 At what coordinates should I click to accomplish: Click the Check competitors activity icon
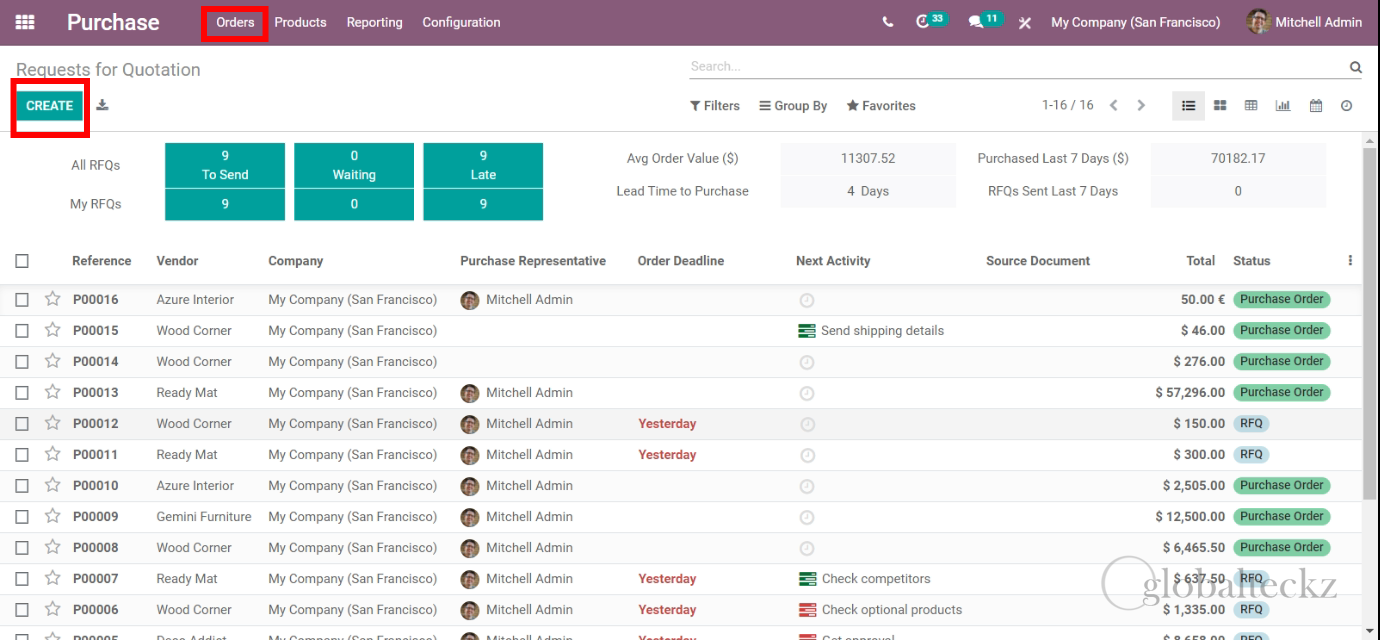point(807,579)
